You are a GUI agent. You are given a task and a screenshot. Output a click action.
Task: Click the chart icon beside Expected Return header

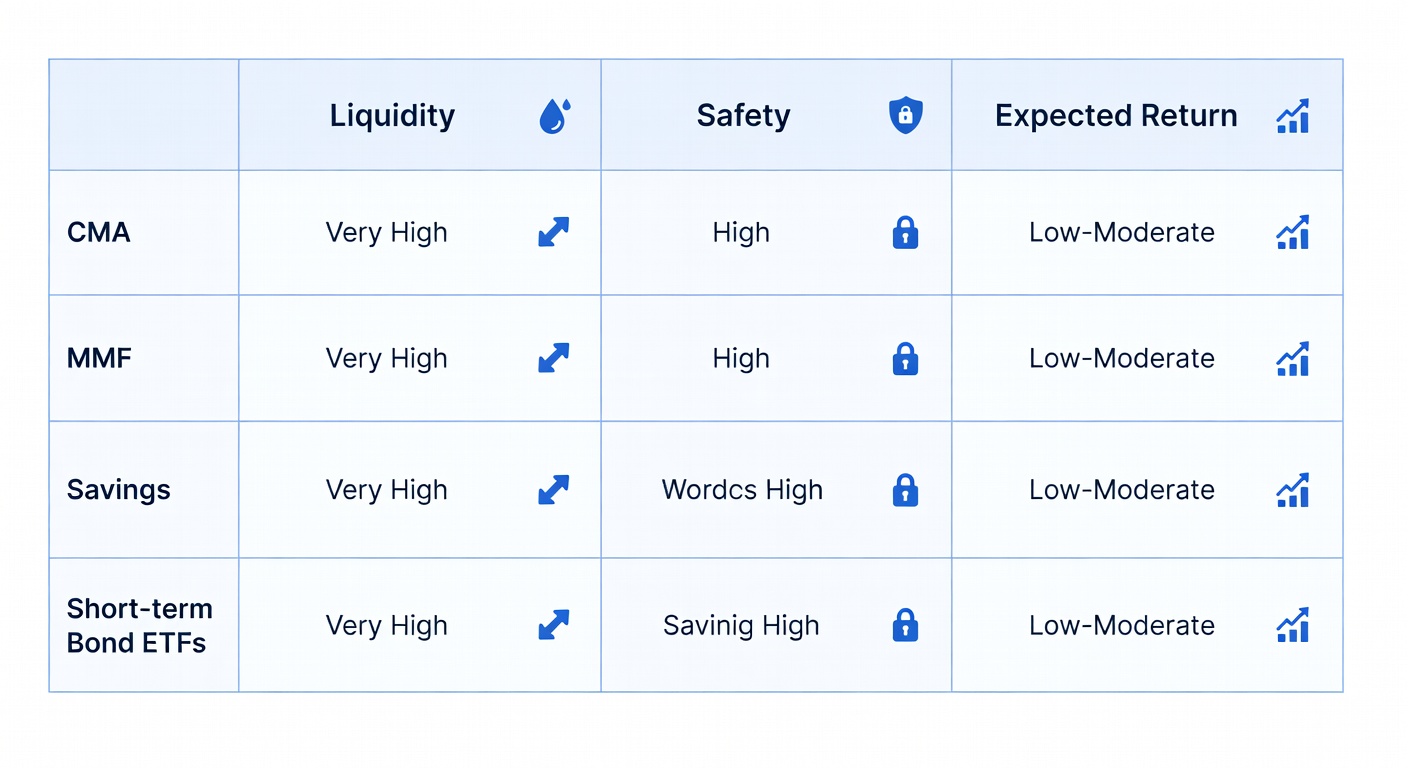point(1292,116)
